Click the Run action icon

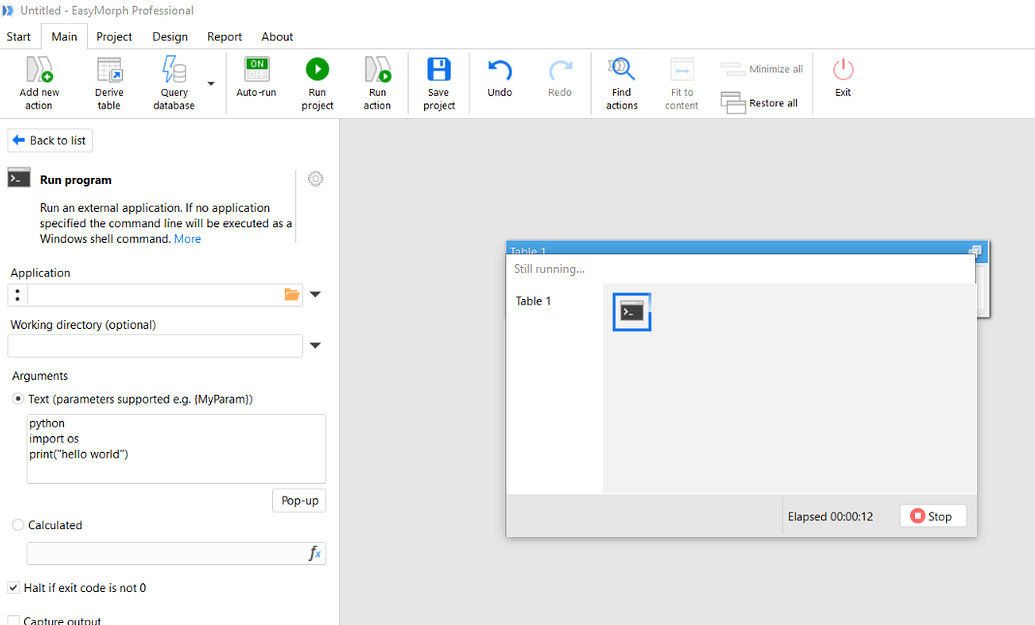378,69
